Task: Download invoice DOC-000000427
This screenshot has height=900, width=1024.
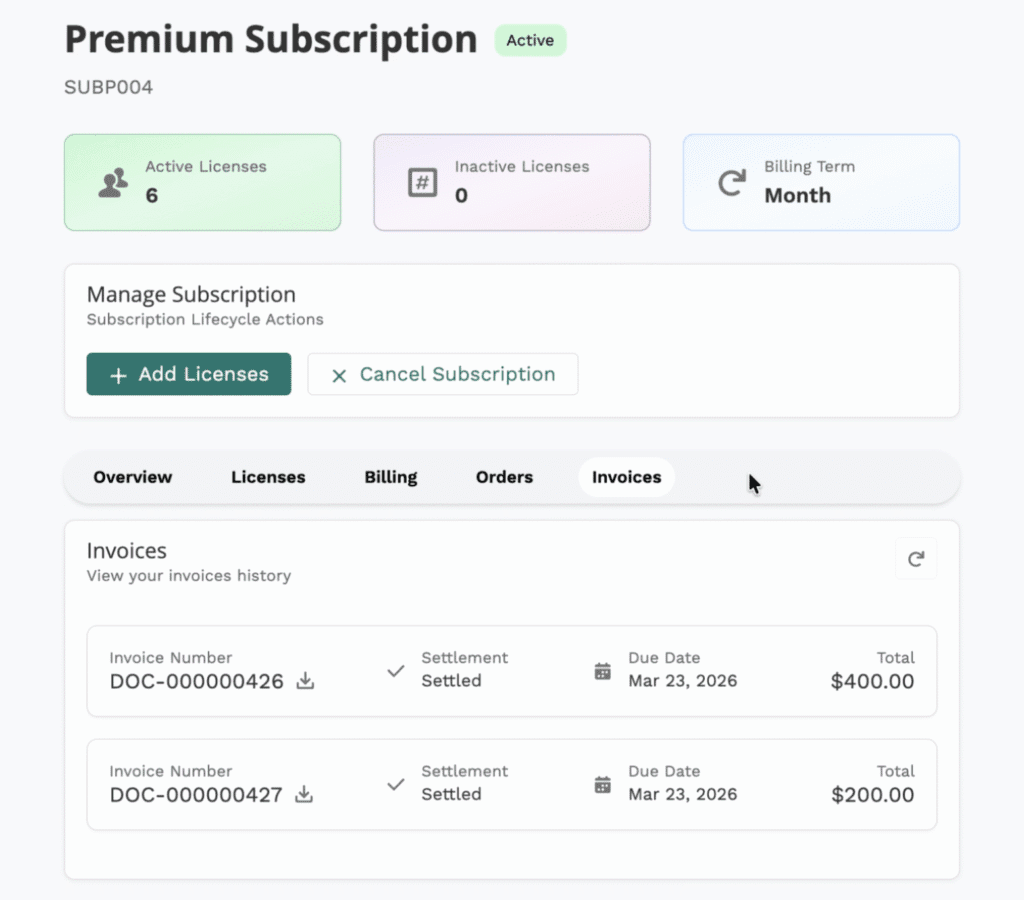Action: tap(304, 796)
